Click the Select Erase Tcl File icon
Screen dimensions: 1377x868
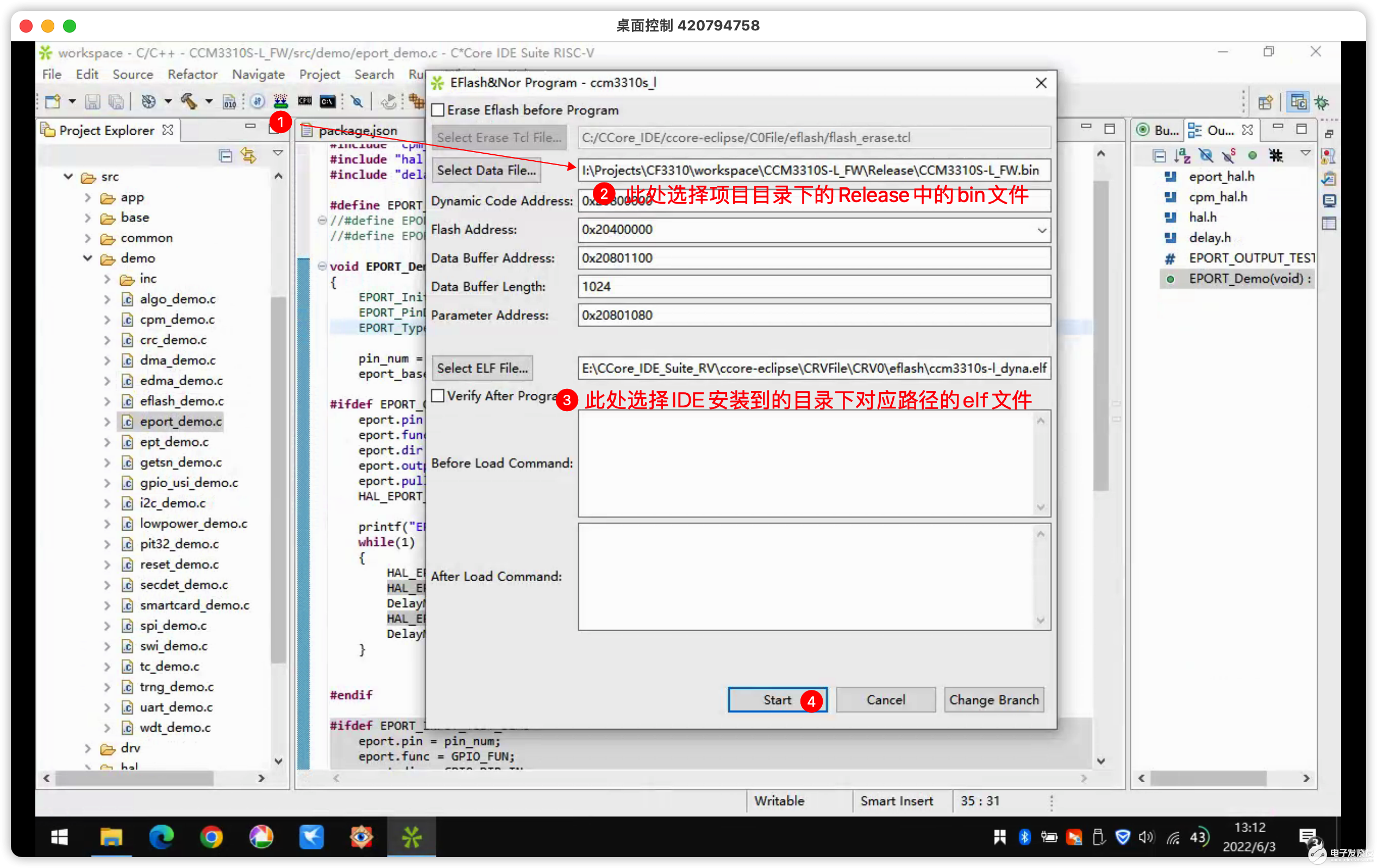(498, 137)
